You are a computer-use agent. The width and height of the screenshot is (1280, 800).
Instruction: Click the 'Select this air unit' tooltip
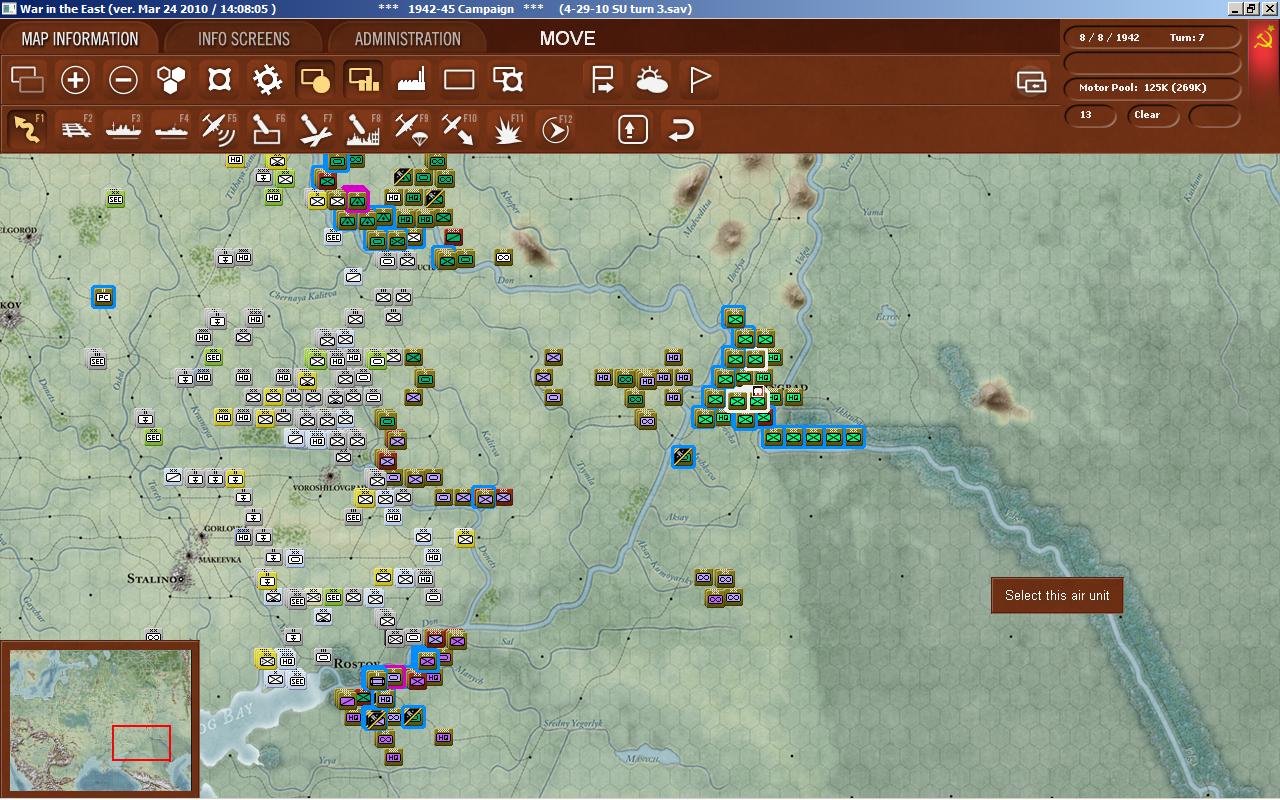point(1057,595)
